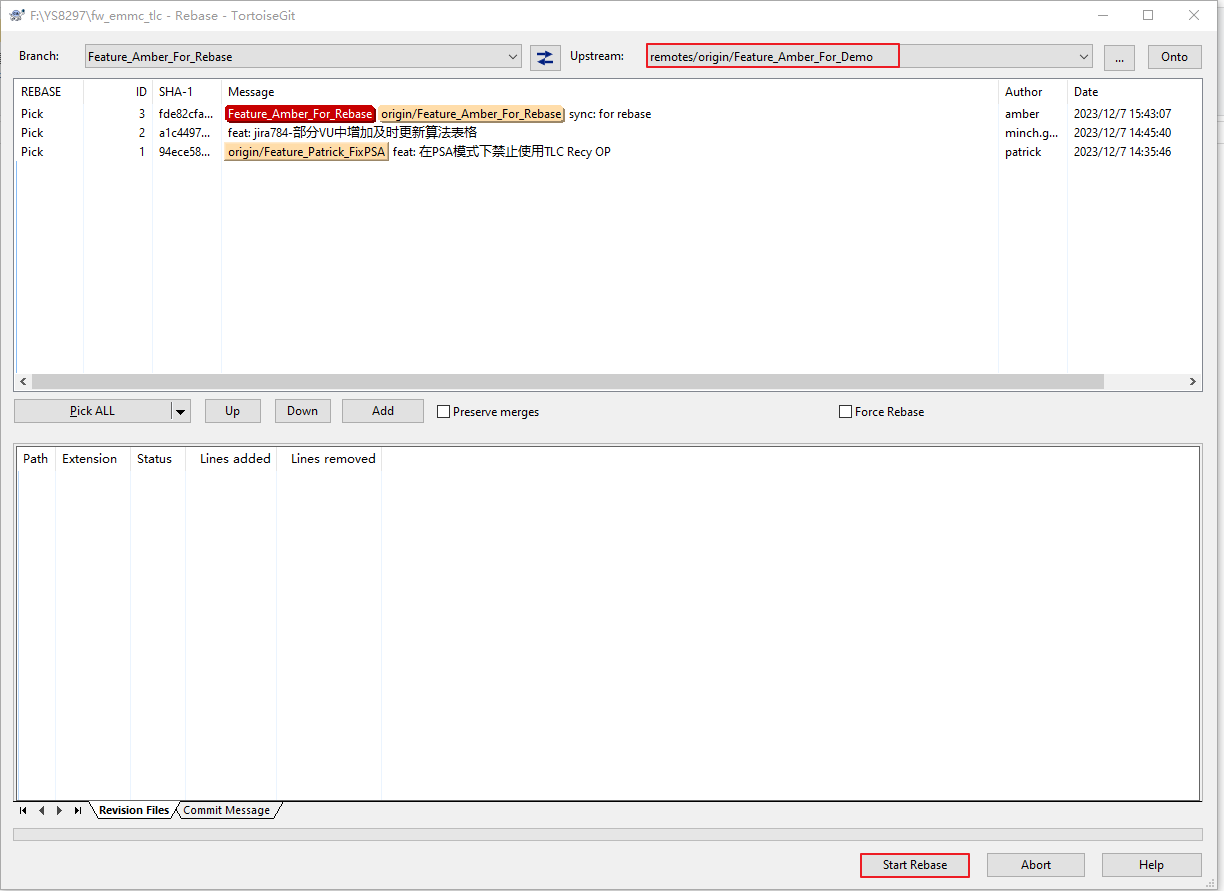Image resolution: width=1224 pixels, height=891 pixels.
Task: Sort by Date column header
Action: pos(1134,92)
